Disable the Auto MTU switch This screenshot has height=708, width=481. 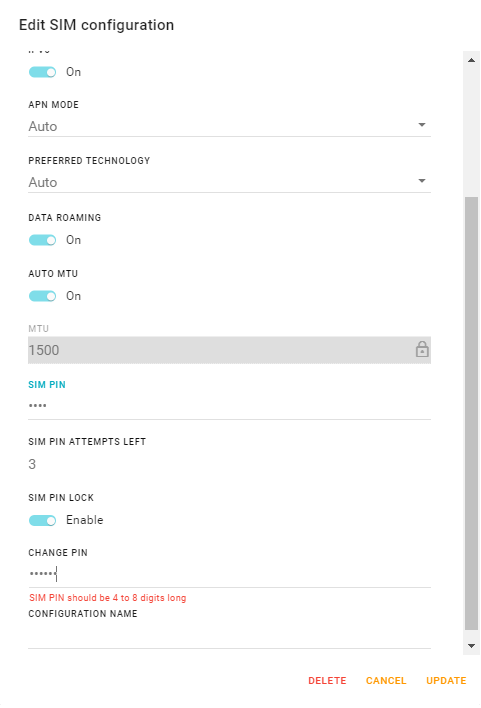click(42, 296)
